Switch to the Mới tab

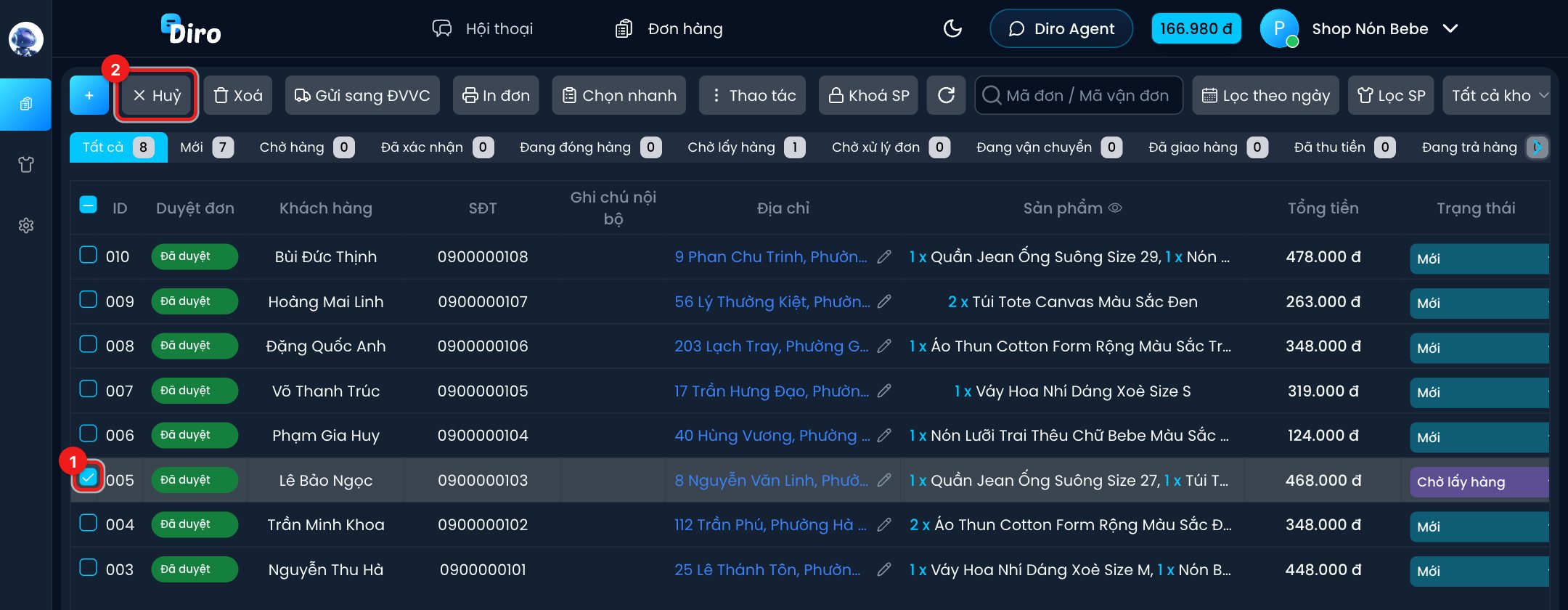pyautogui.click(x=206, y=147)
